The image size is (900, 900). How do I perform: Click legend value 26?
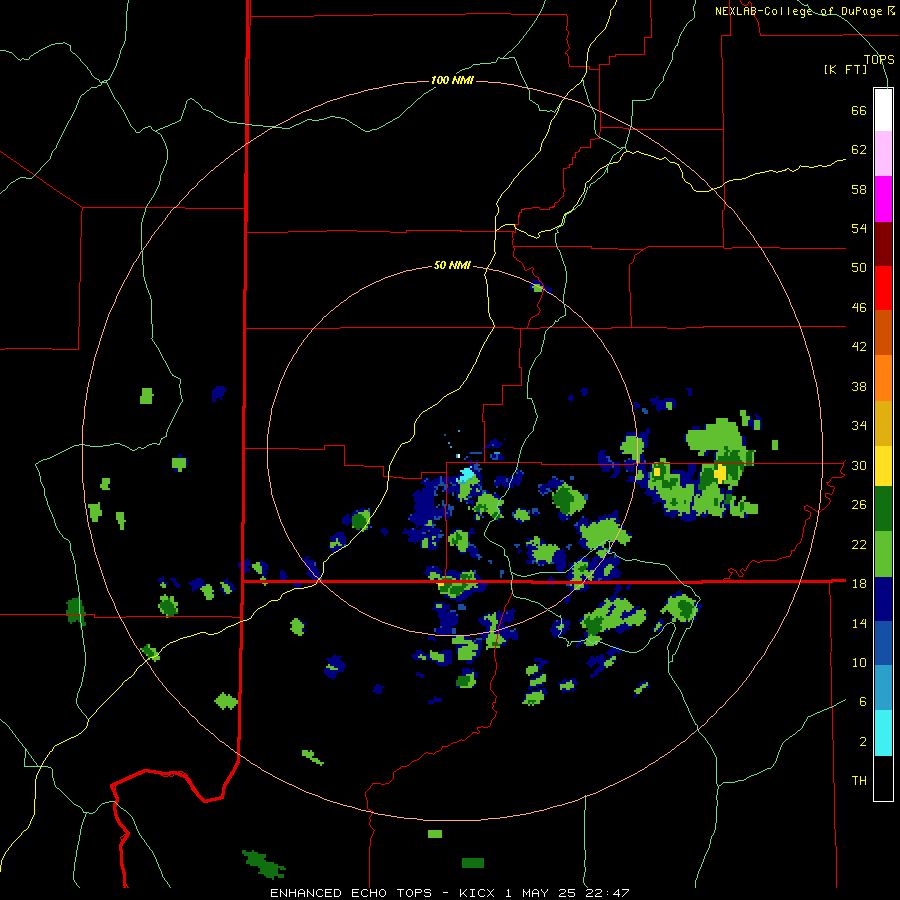859,505
